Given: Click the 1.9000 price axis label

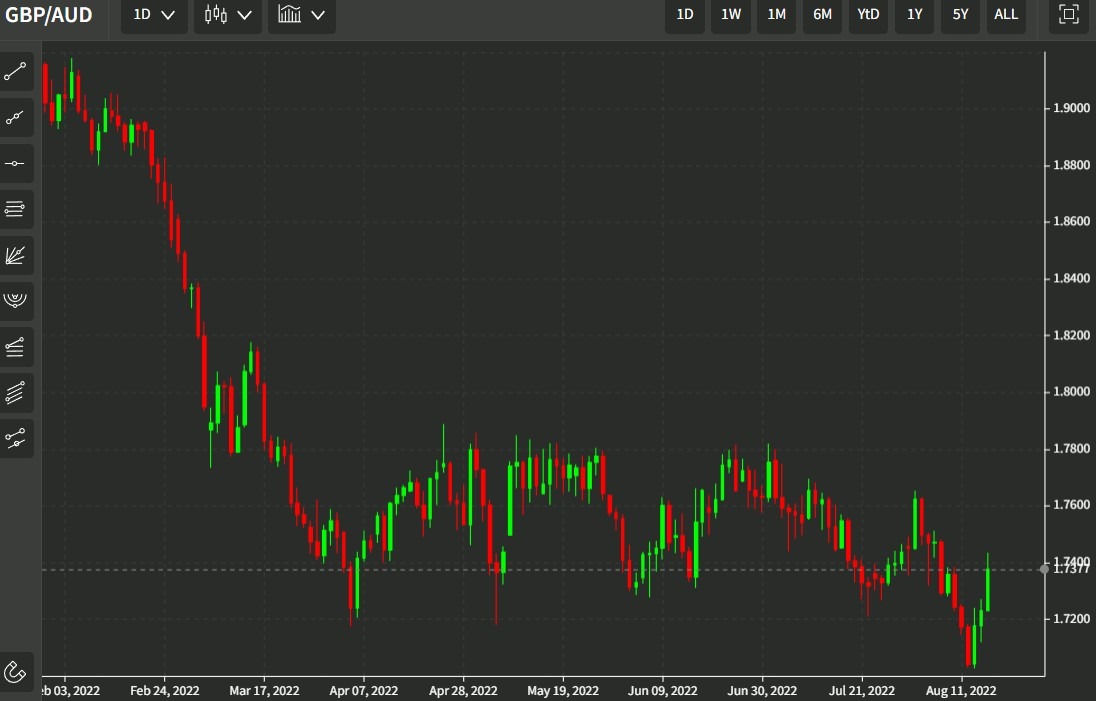Looking at the screenshot, I should pyautogui.click(x=1072, y=108).
